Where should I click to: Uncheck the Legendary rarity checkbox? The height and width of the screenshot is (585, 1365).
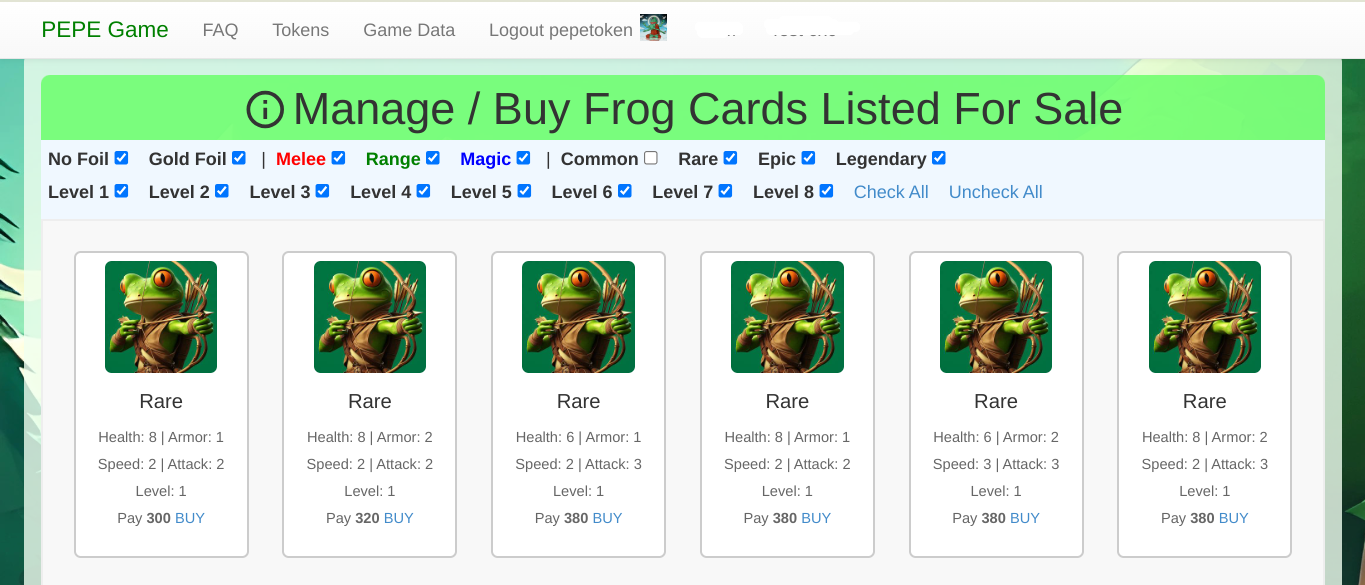click(x=939, y=158)
